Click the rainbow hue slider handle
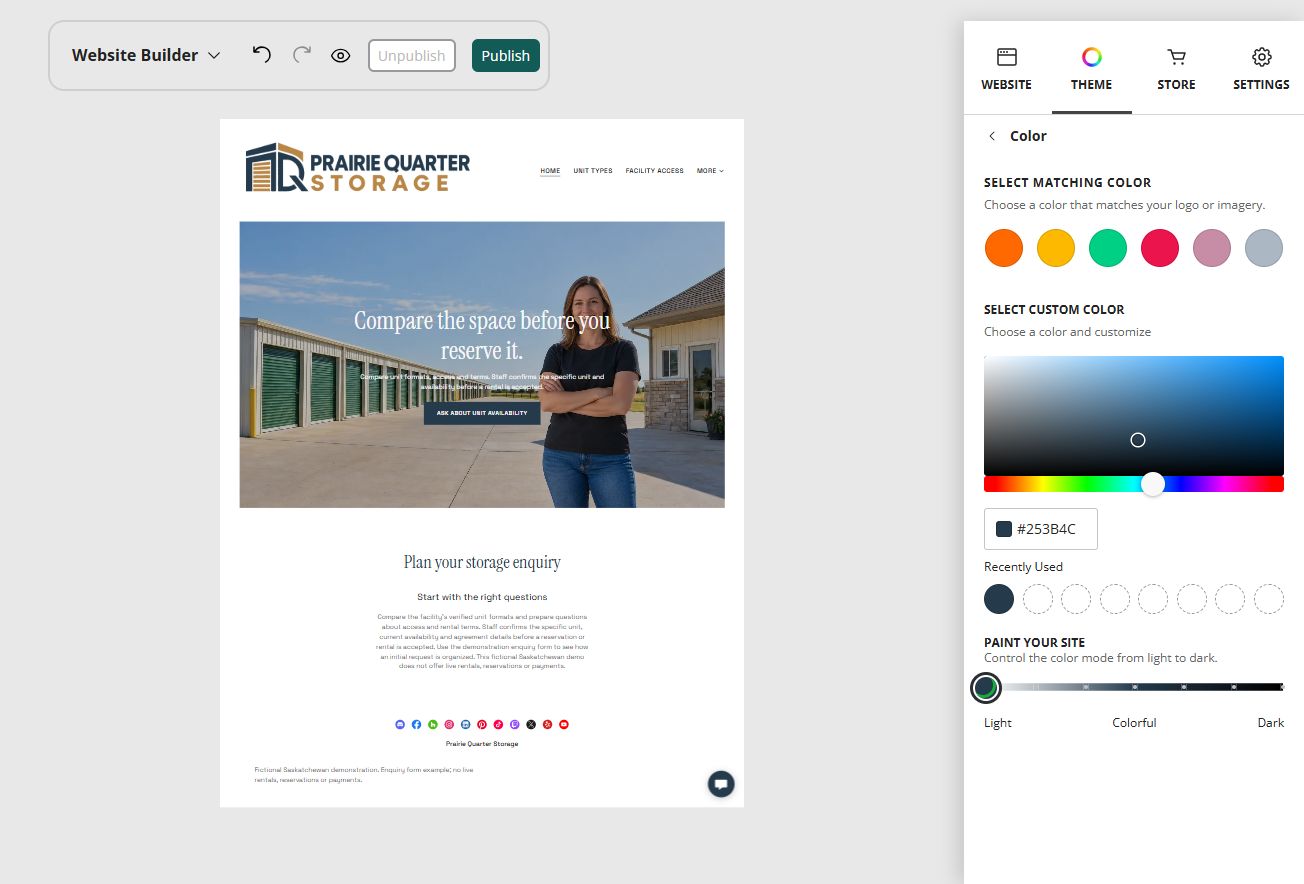 click(1153, 484)
